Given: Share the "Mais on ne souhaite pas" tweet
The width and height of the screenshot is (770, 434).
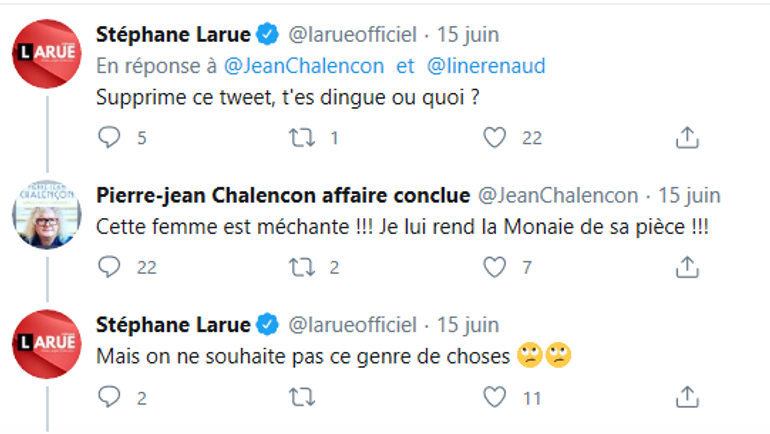Looking at the screenshot, I should coord(687,398).
